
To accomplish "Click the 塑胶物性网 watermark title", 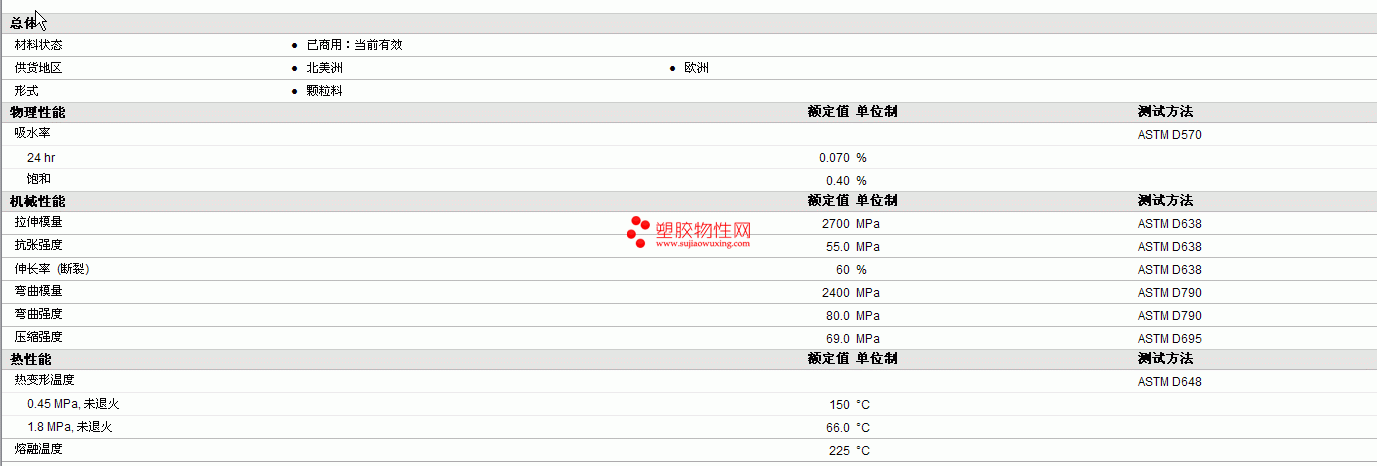I will 703,229.
